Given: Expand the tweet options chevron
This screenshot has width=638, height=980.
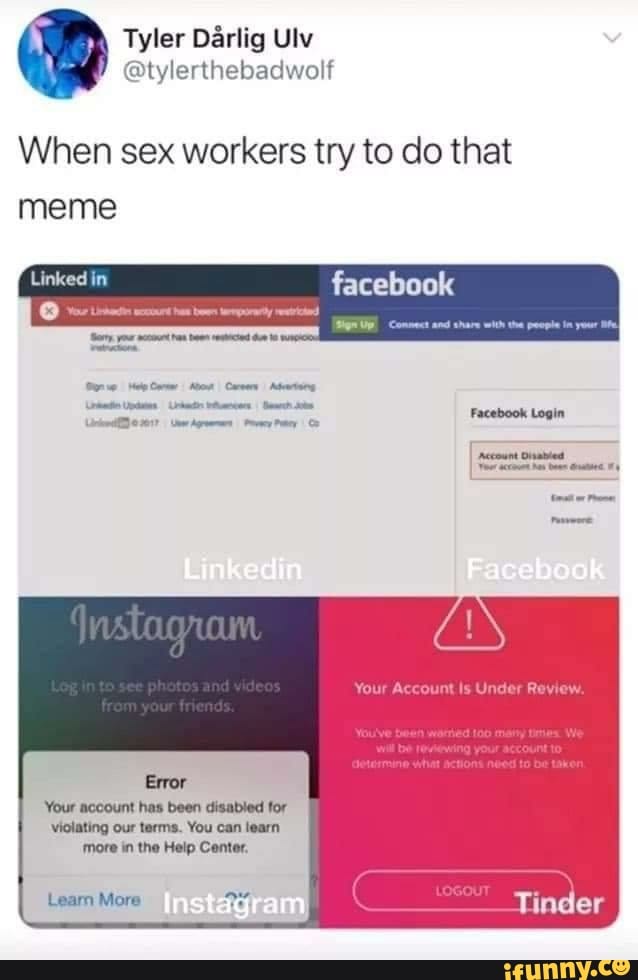Looking at the screenshot, I should coord(612,38).
